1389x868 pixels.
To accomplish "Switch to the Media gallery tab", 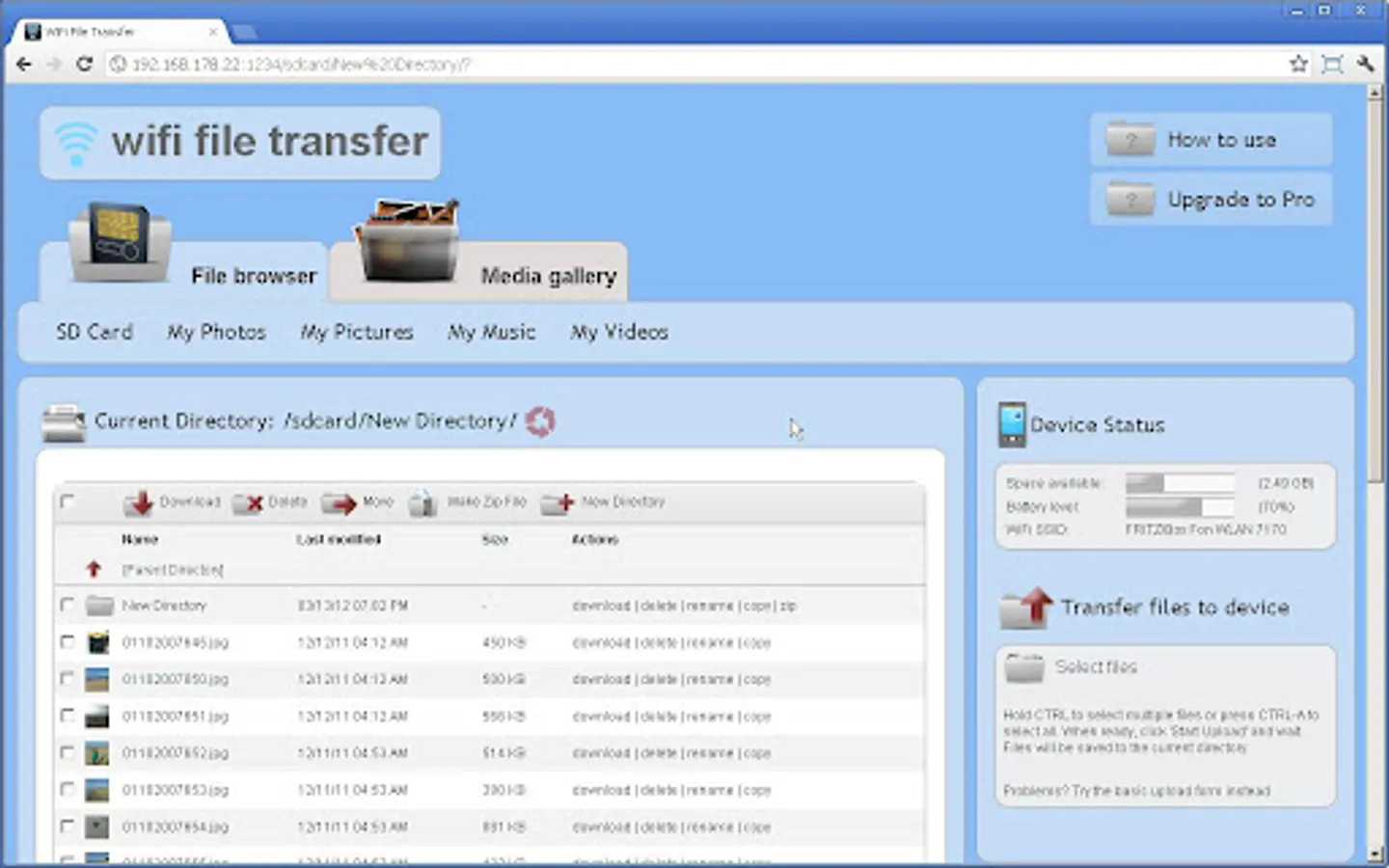I will coord(478,272).
